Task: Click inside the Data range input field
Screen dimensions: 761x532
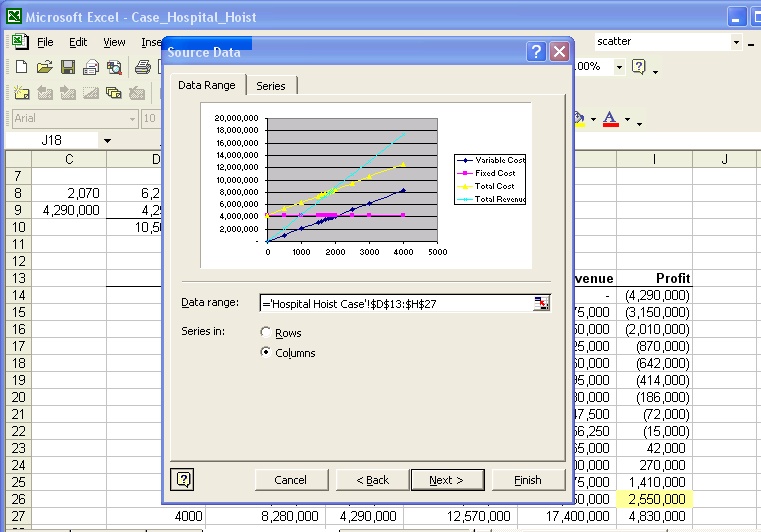Action: 395,303
